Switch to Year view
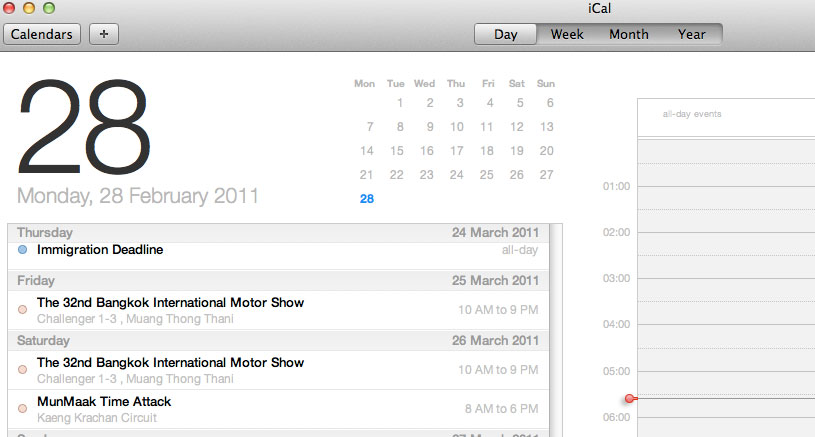 click(x=691, y=34)
